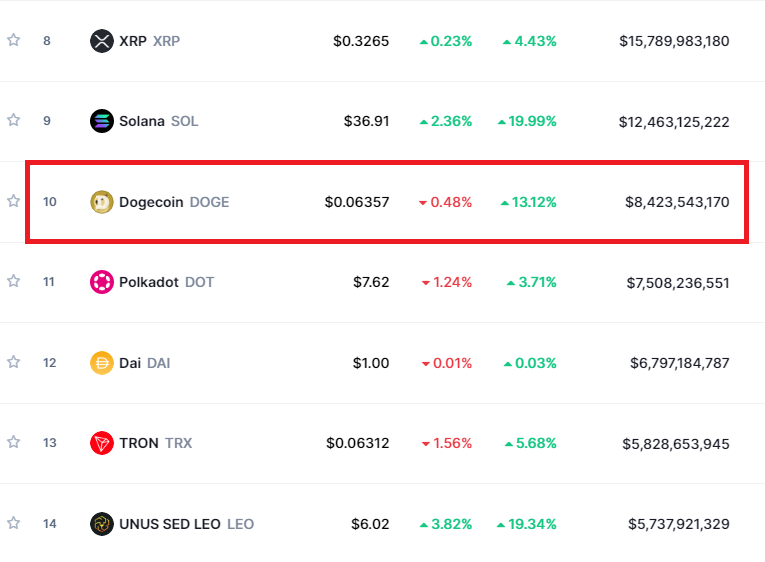Open the UNUS SED LEO link
765x562 pixels.
click(186, 523)
